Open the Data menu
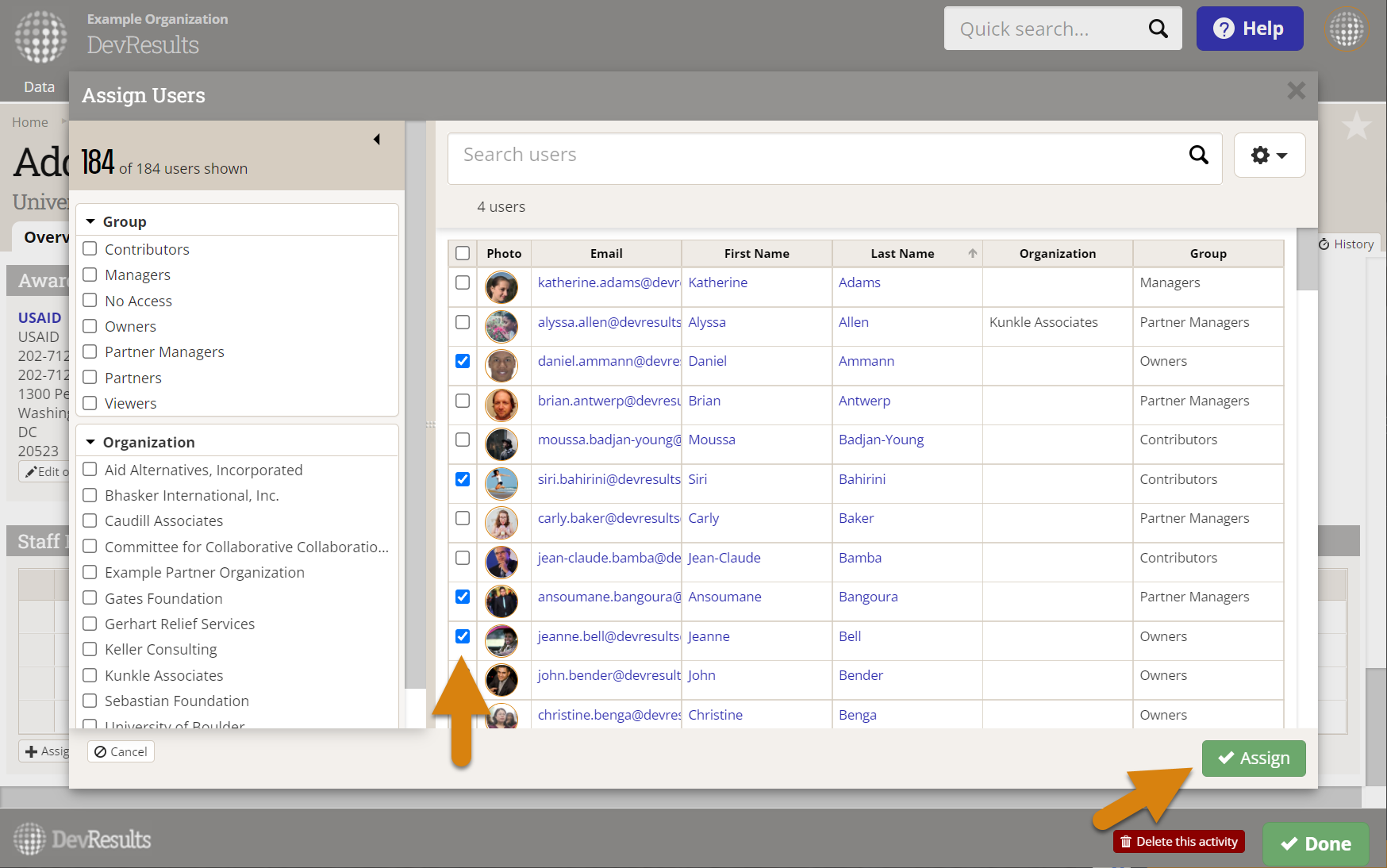This screenshot has height=868, width=1387. [x=39, y=87]
